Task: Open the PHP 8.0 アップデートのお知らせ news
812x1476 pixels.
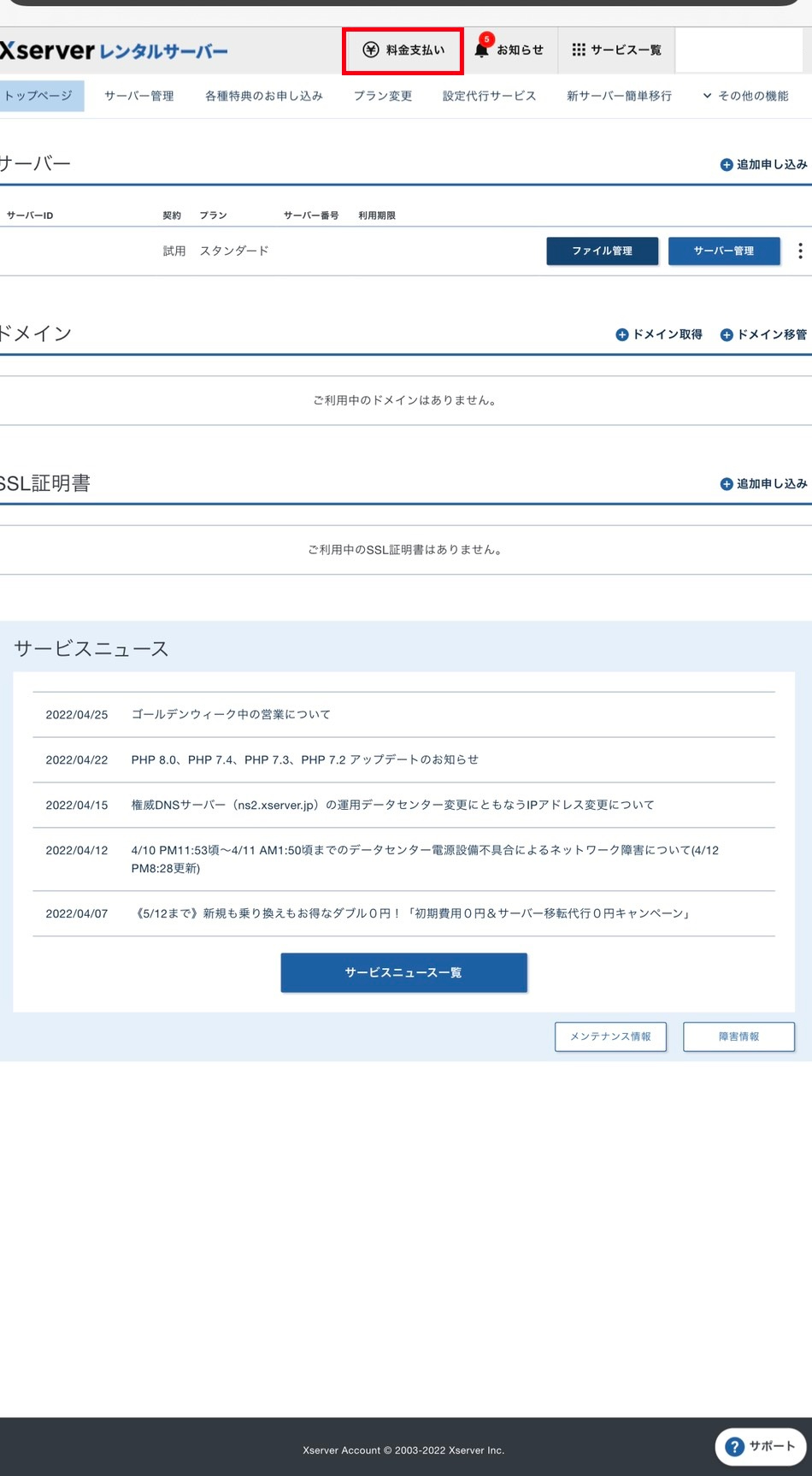Action: pos(304,759)
